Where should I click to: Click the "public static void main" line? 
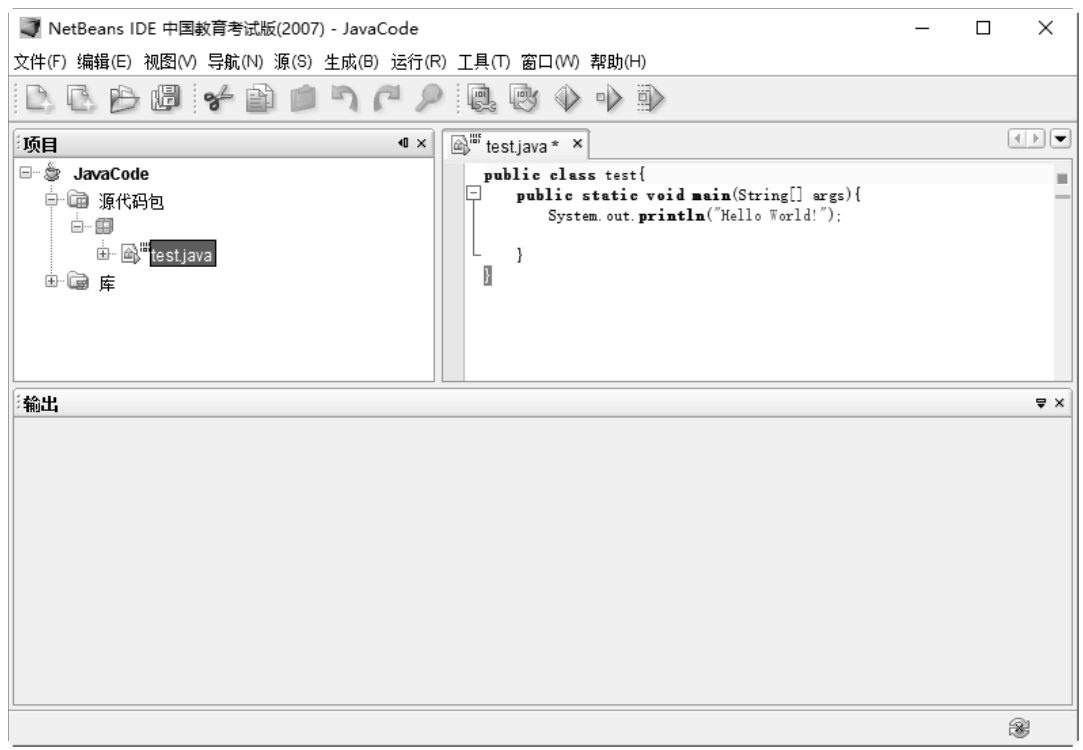tap(689, 195)
